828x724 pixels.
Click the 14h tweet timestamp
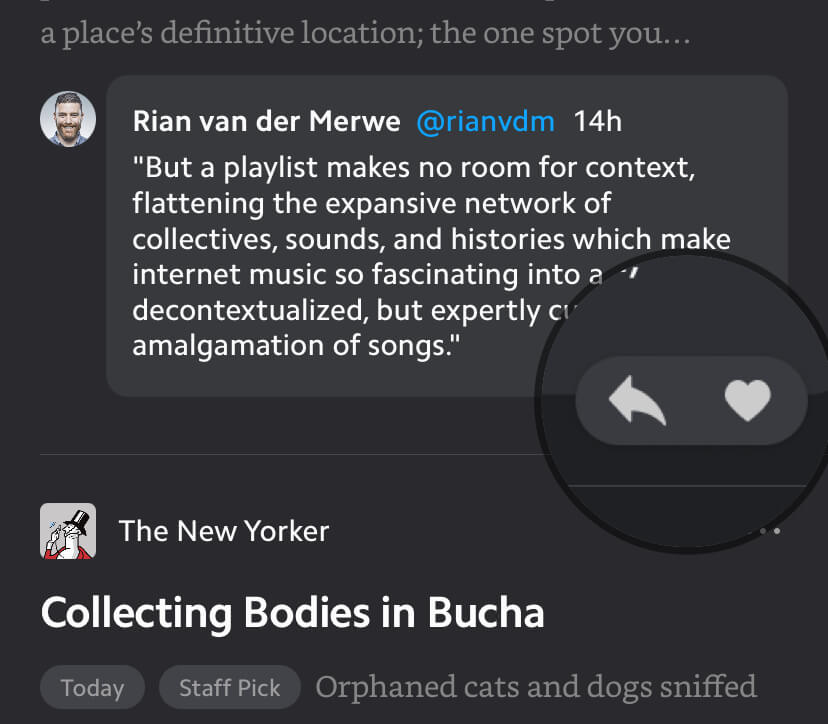point(598,122)
